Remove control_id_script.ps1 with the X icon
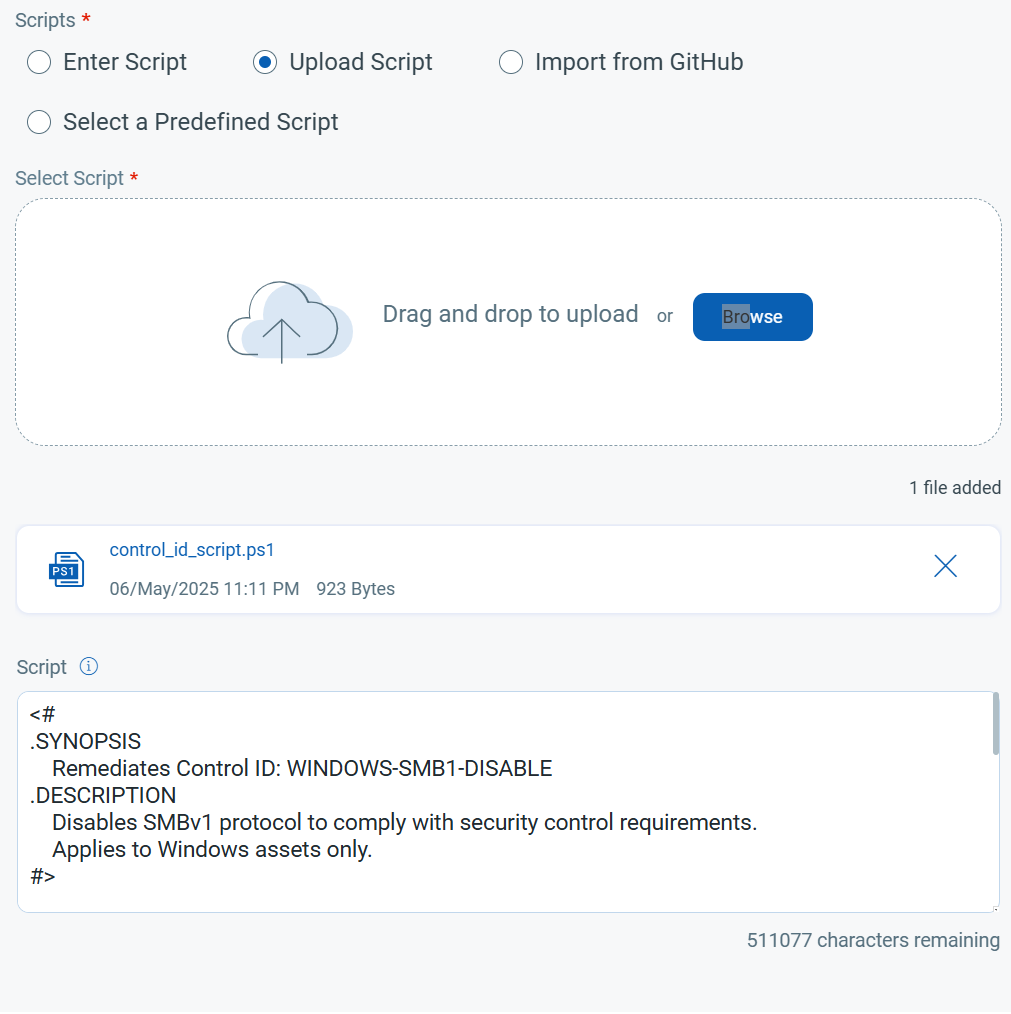 coord(945,566)
